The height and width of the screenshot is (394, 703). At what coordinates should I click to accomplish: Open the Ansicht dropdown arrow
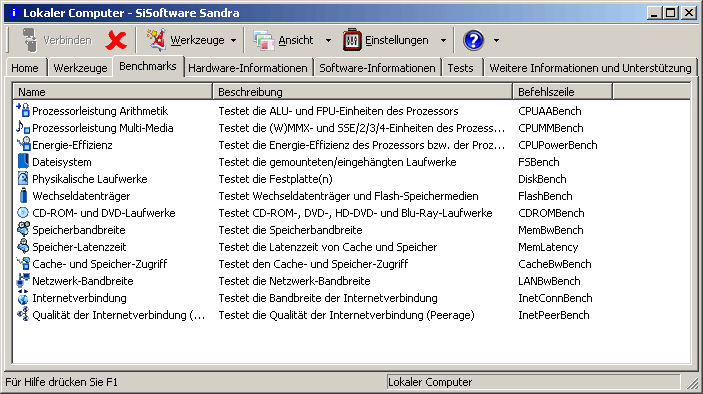tap(328, 41)
